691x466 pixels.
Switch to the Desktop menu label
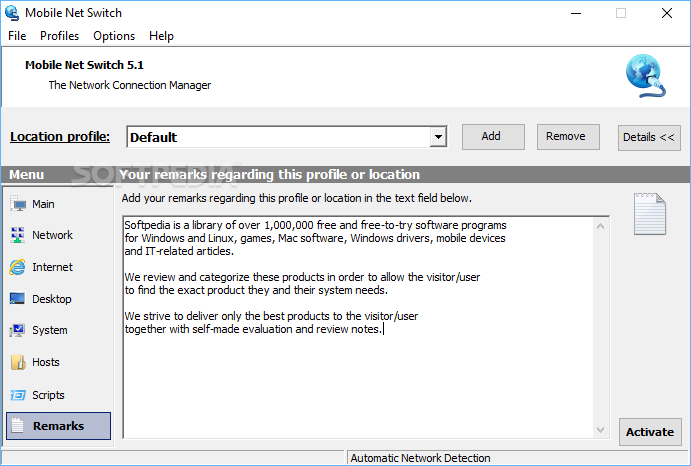(52, 299)
